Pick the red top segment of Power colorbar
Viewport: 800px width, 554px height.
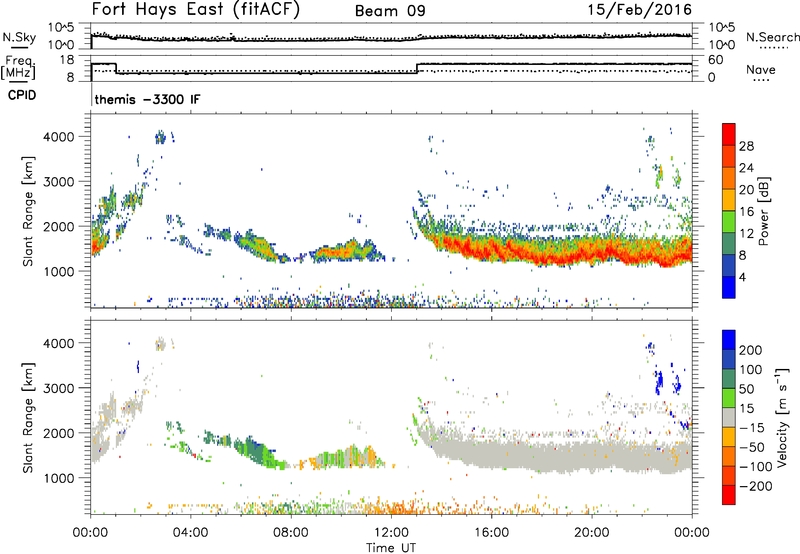pos(729,135)
